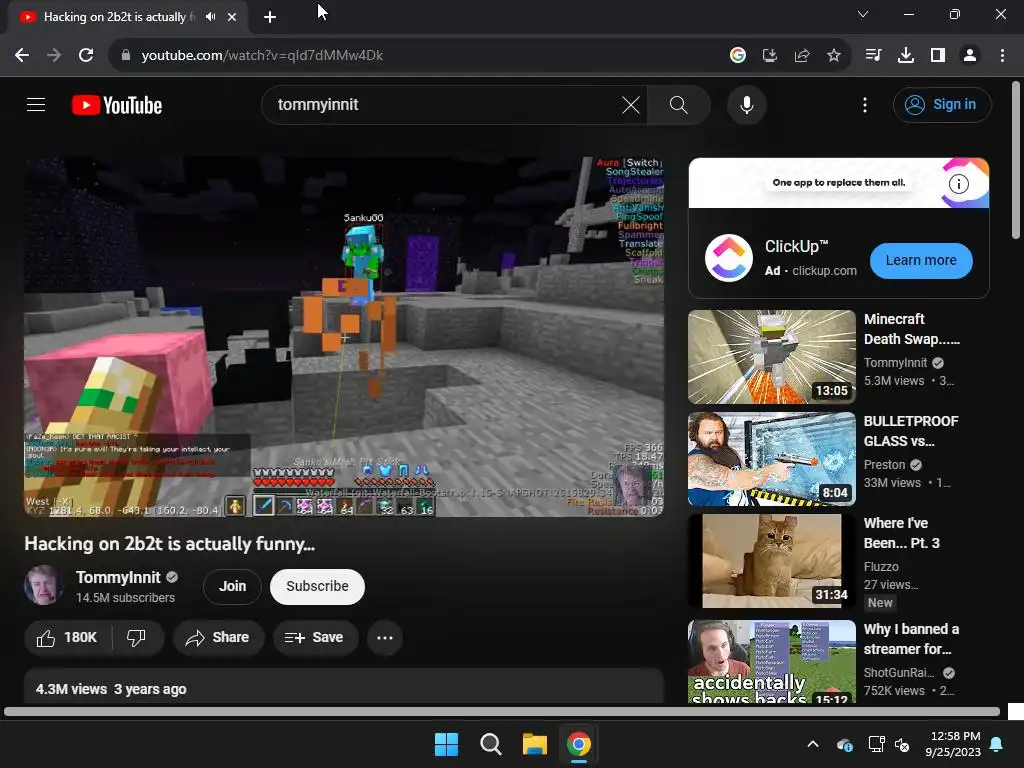The image size is (1024, 768).
Task: Open Why I banned a streamer thumbnail
Action: (771, 661)
